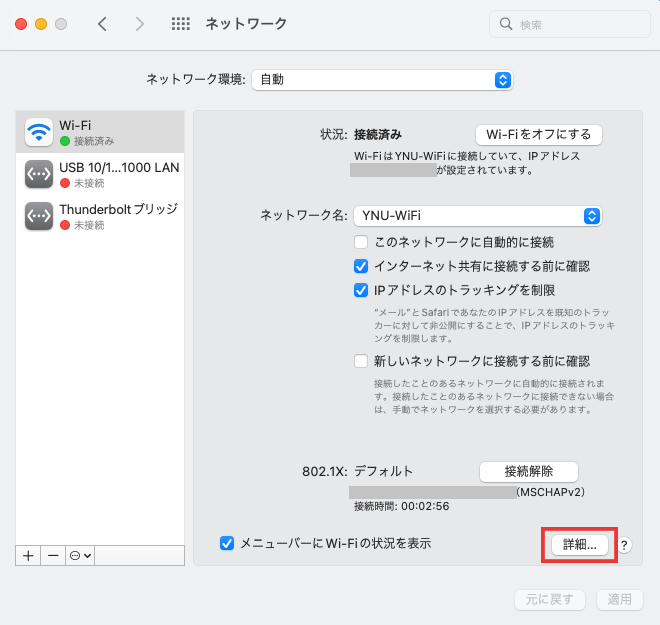
Task: Go back with the left arrow
Action: [x=102, y=23]
